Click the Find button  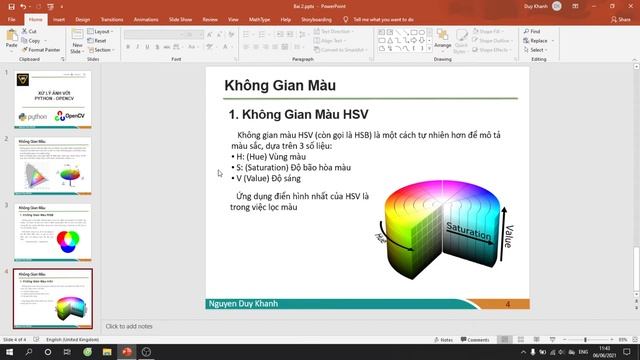click(532, 31)
